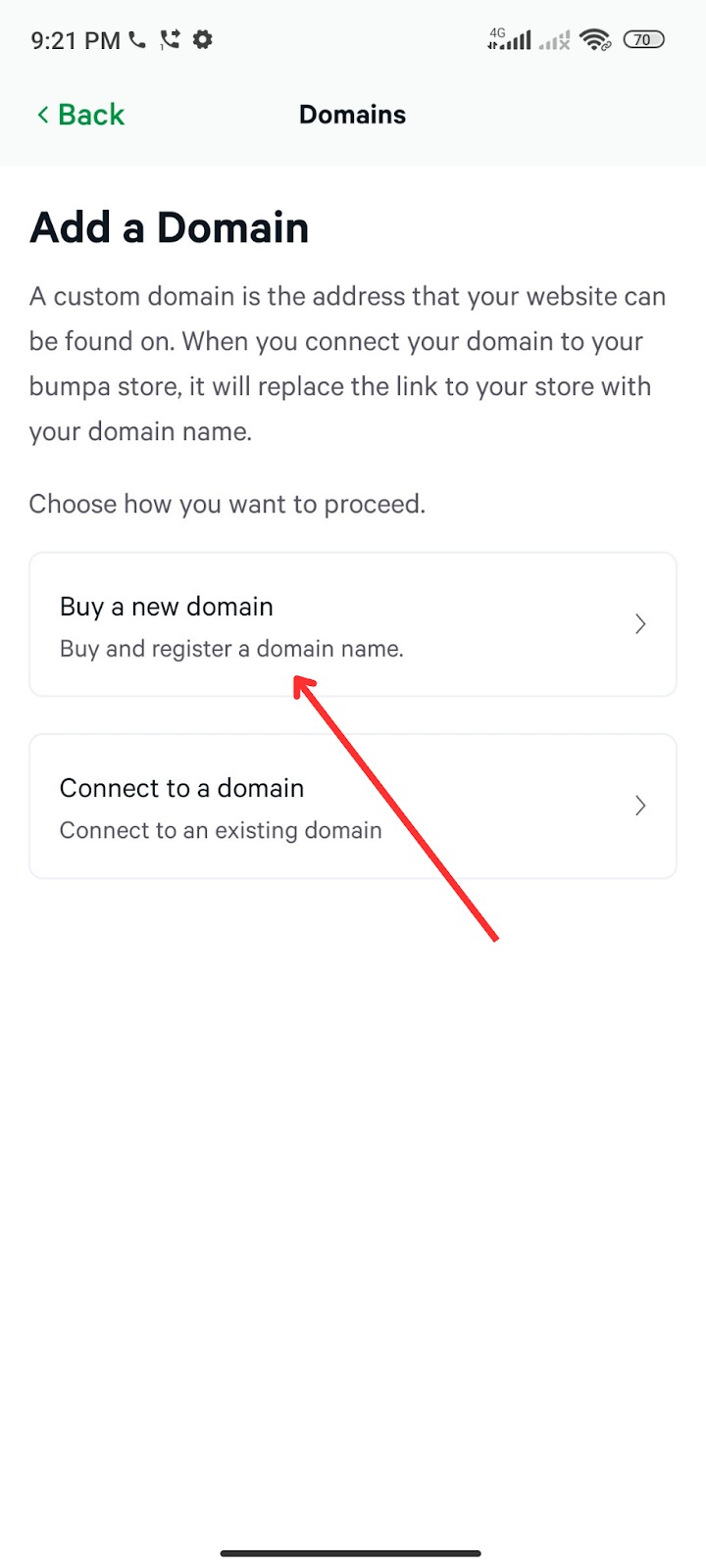Image resolution: width=706 pixels, height=1568 pixels.
Task: Tap the Domains header title
Action: point(352,115)
